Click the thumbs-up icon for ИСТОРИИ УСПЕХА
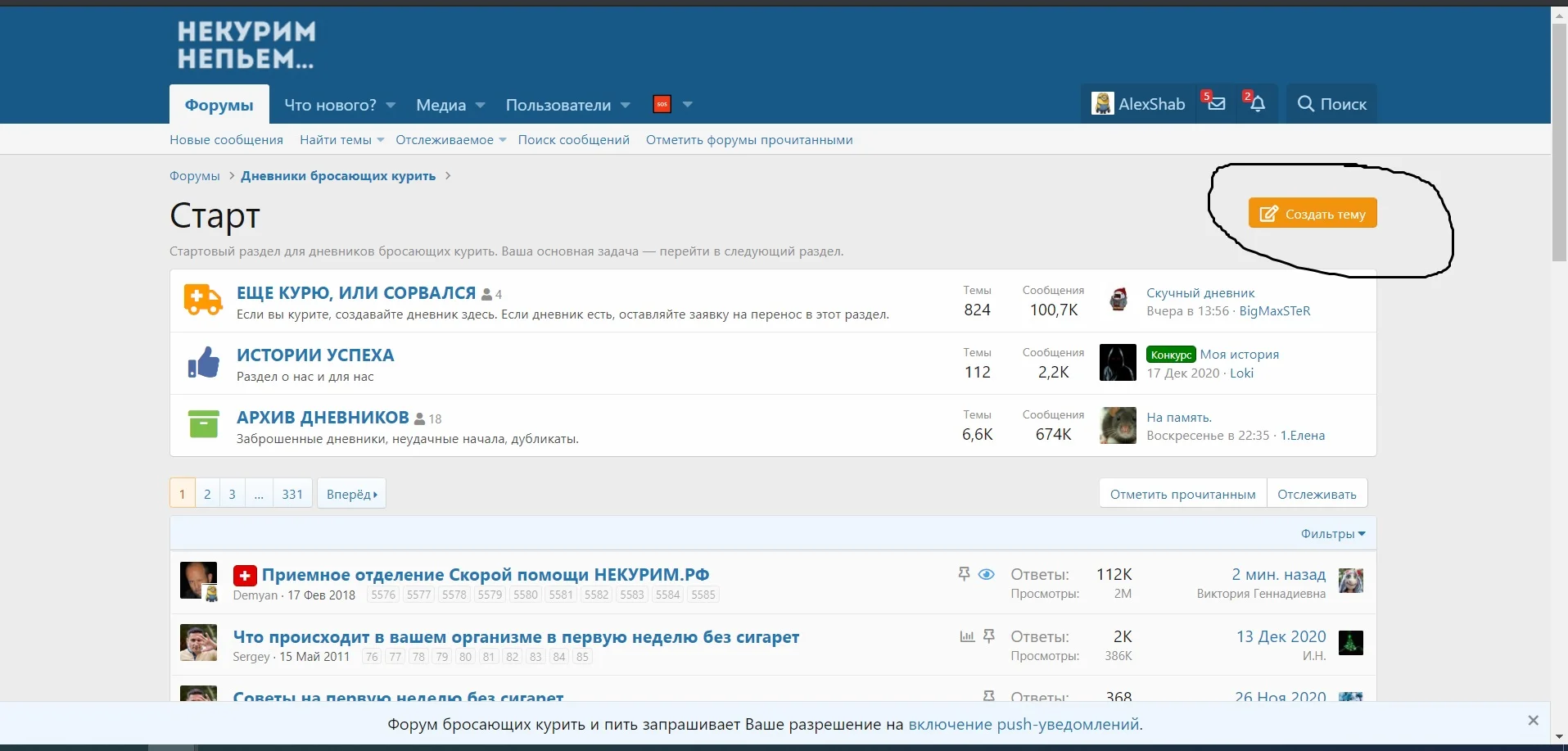 (x=203, y=363)
